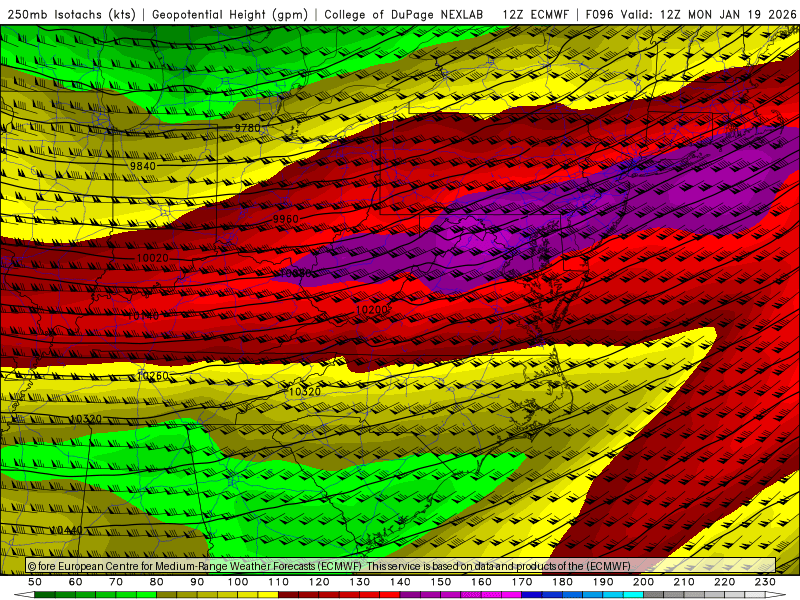Click the 120 value on color scale
The height and width of the screenshot is (600, 800).
(319, 582)
